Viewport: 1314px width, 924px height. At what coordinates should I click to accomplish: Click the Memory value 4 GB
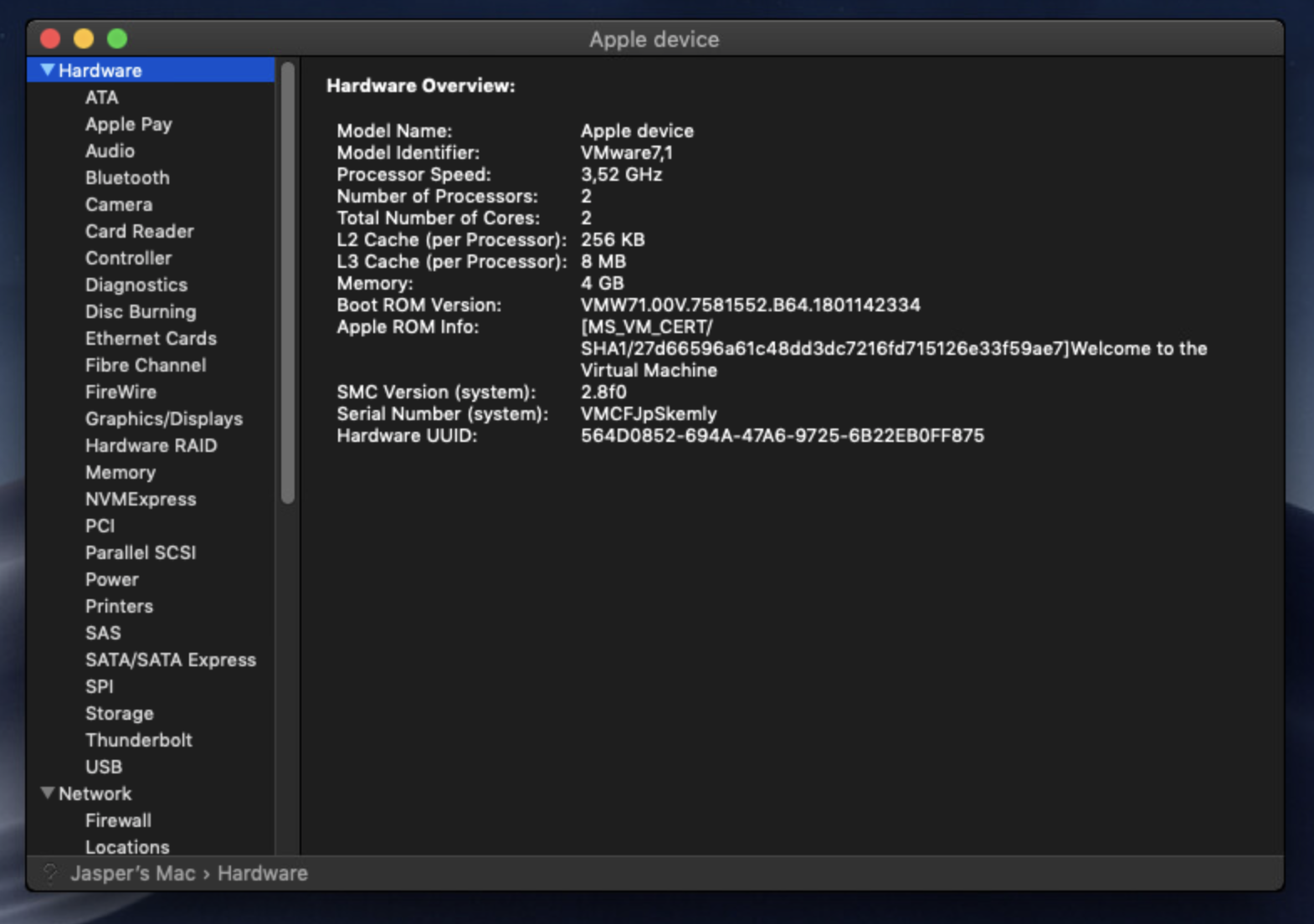click(603, 283)
